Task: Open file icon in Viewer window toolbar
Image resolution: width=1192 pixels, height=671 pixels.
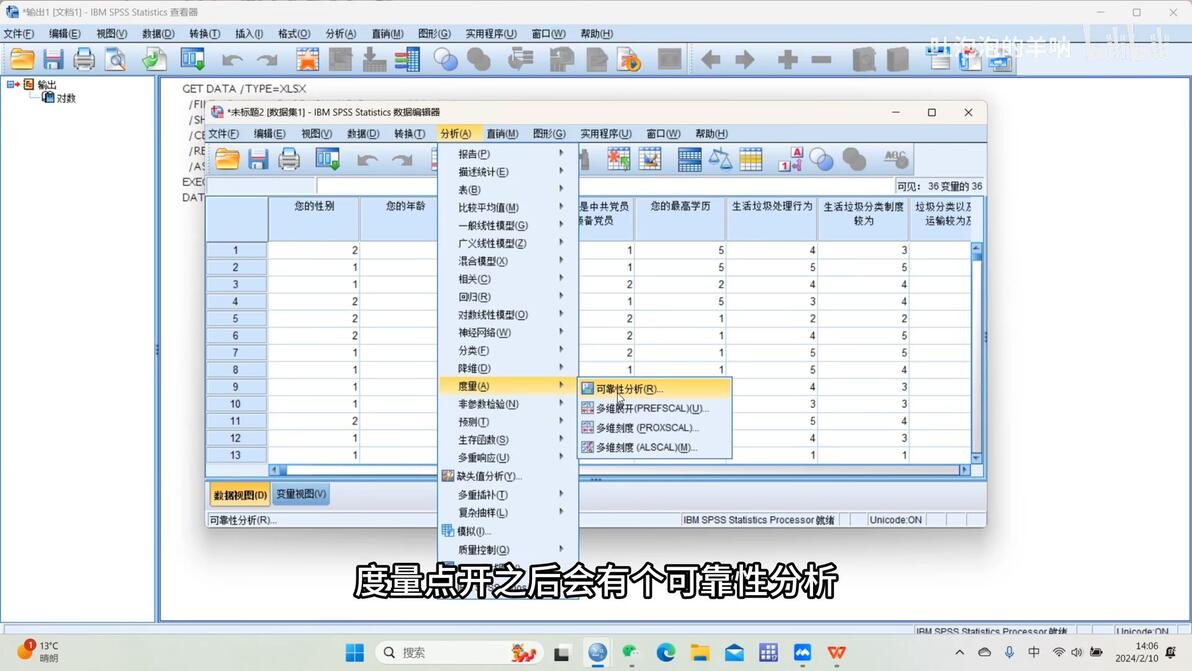Action: (x=22, y=59)
